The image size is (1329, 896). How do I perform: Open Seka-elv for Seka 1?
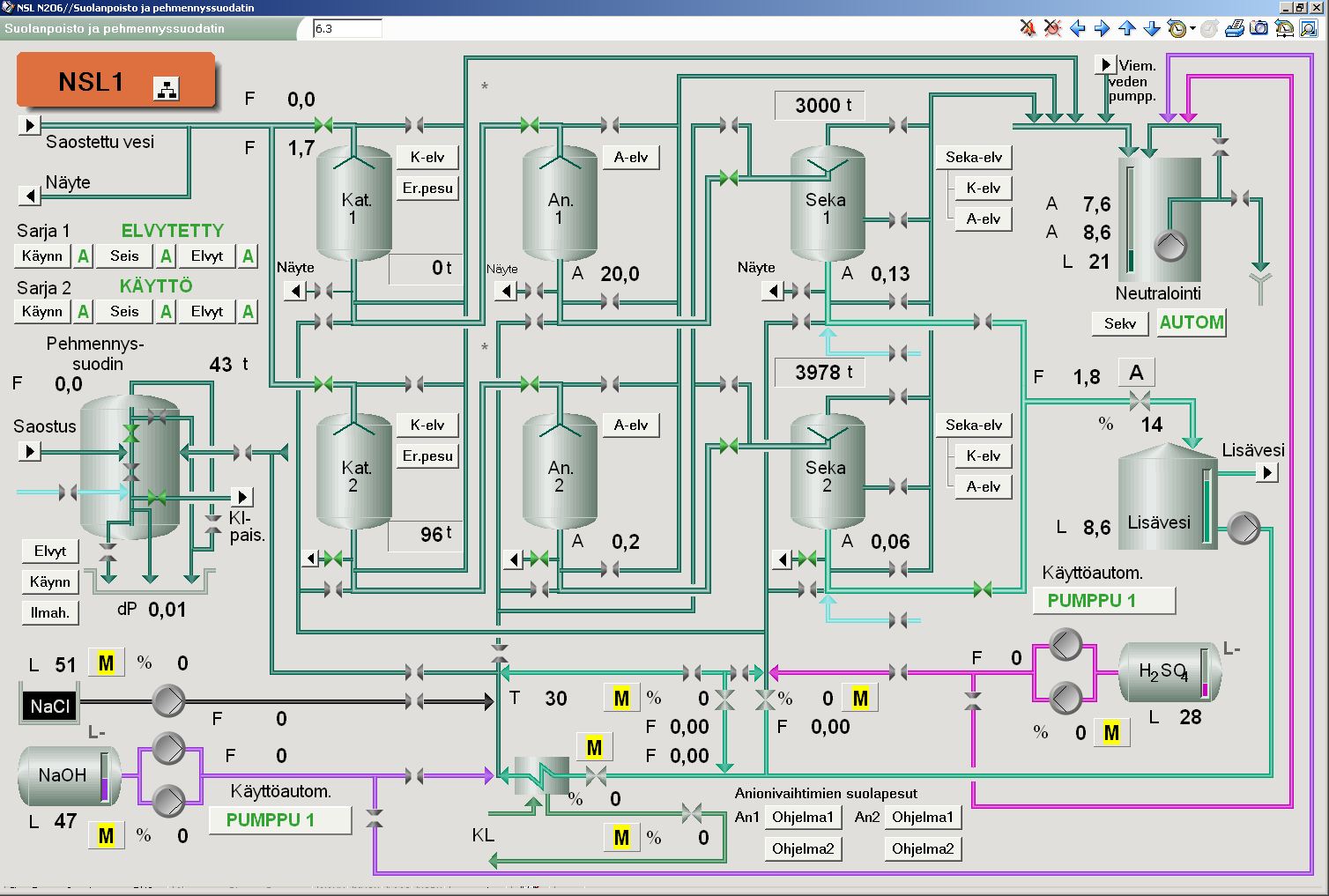[974, 158]
